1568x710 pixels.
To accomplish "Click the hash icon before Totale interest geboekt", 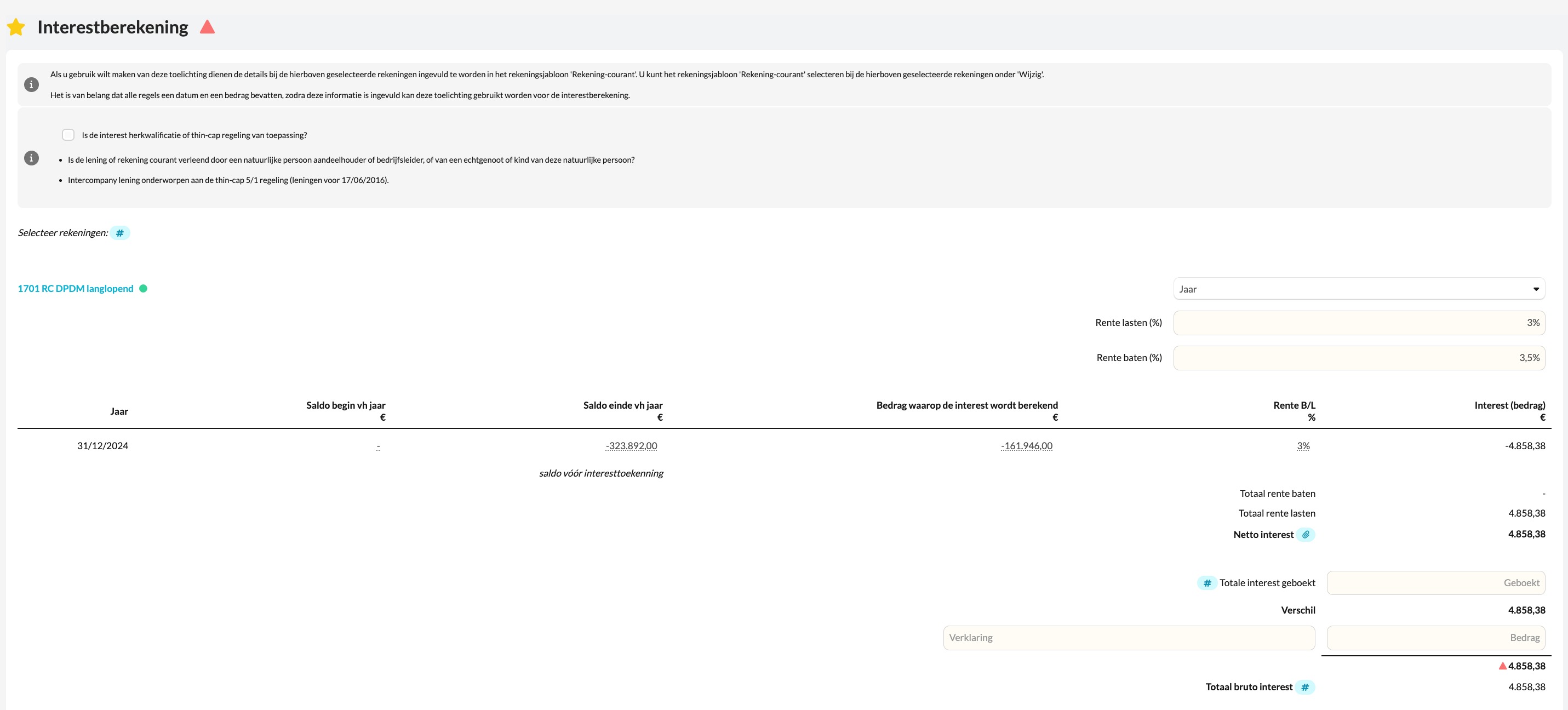I will 1207,583.
